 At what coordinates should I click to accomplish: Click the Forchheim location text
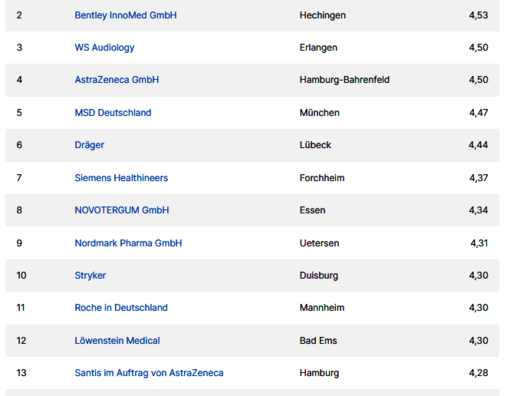click(x=322, y=178)
